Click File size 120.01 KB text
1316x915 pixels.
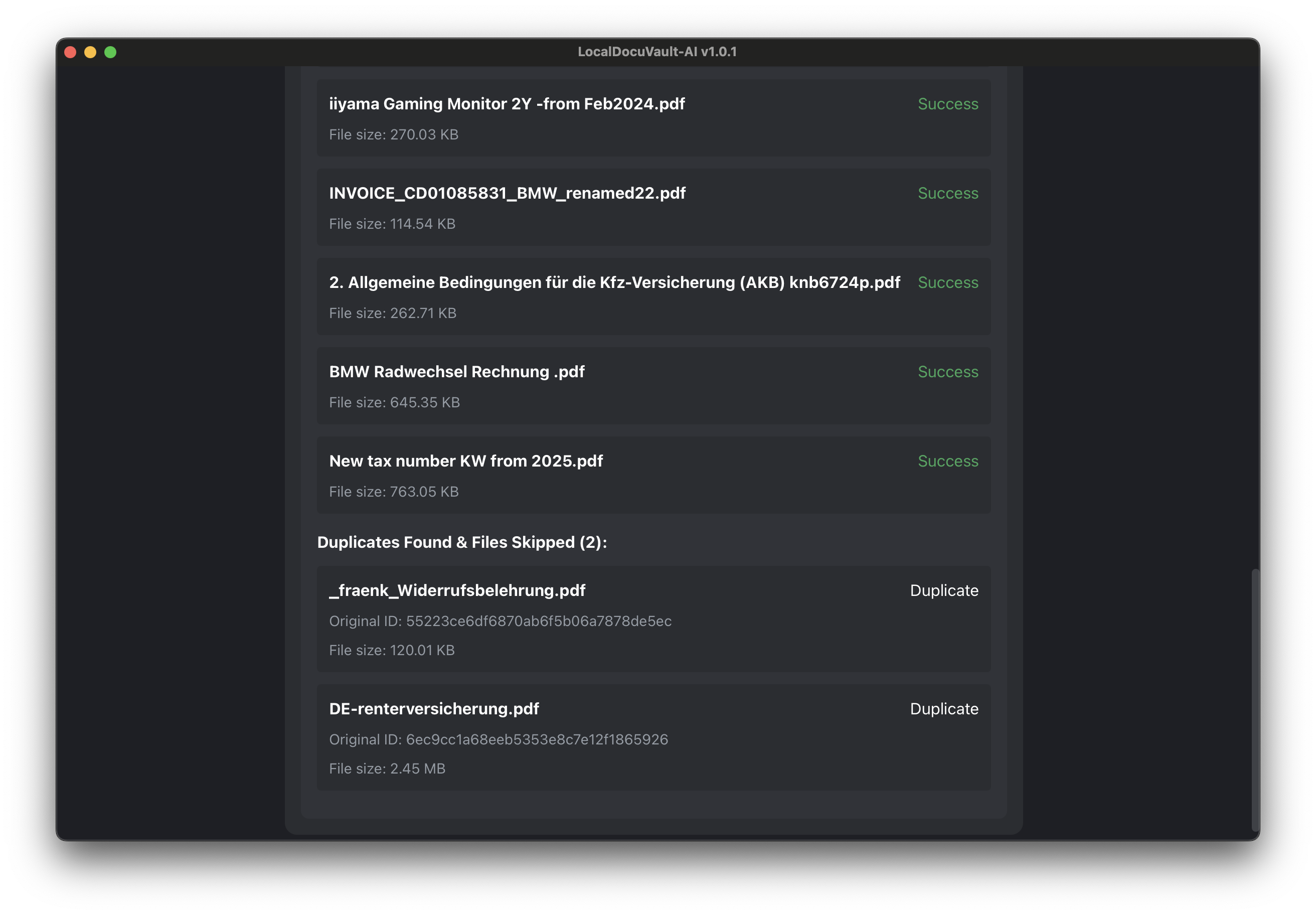click(392, 650)
